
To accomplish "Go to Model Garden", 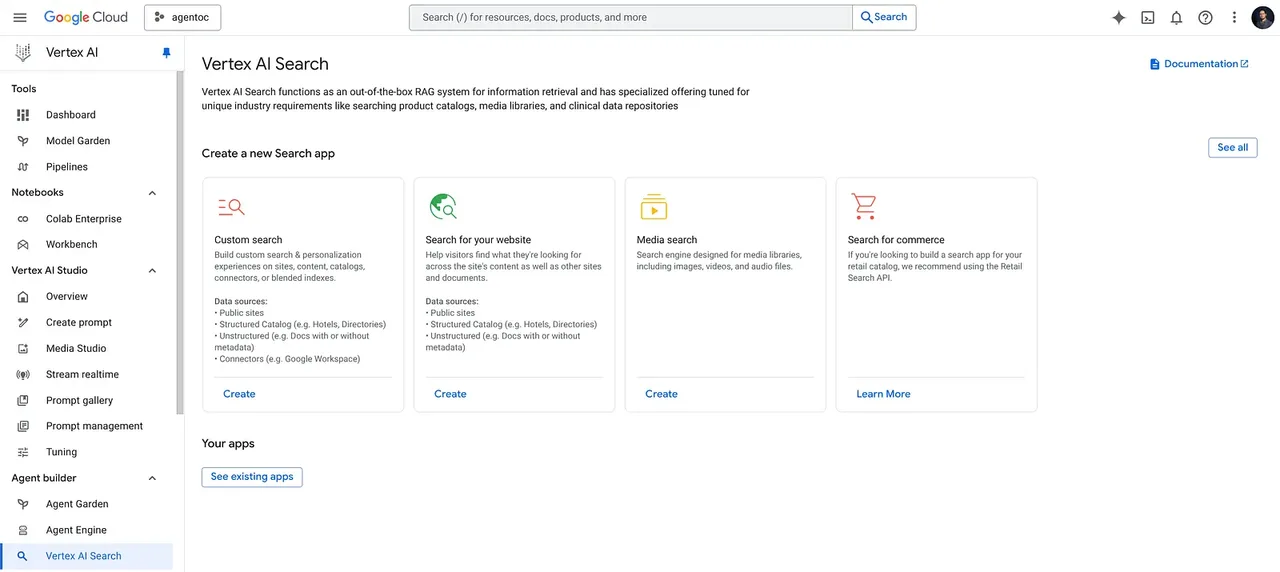I will (x=78, y=141).
